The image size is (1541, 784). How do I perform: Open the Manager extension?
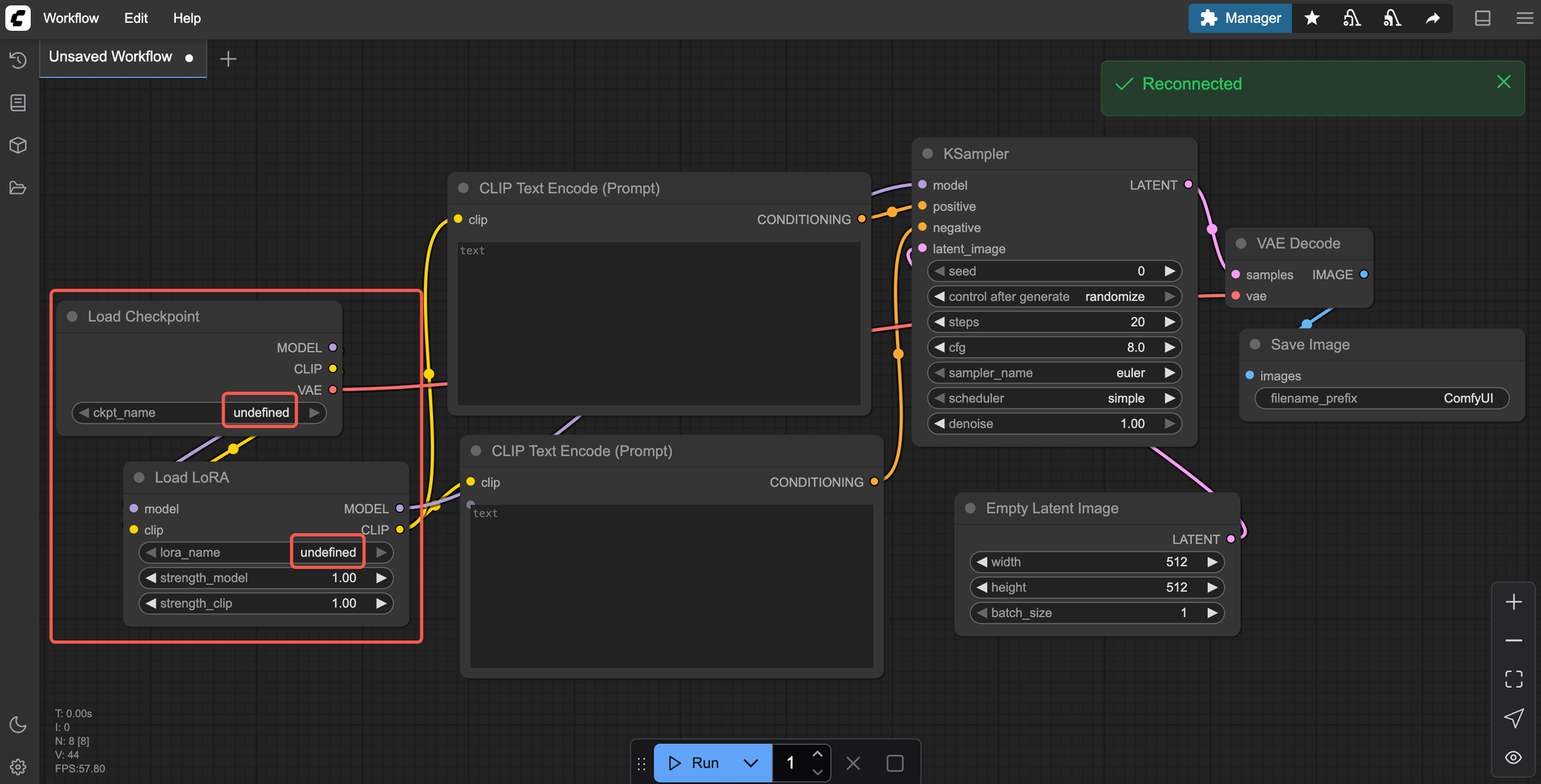coord(1240,18)
